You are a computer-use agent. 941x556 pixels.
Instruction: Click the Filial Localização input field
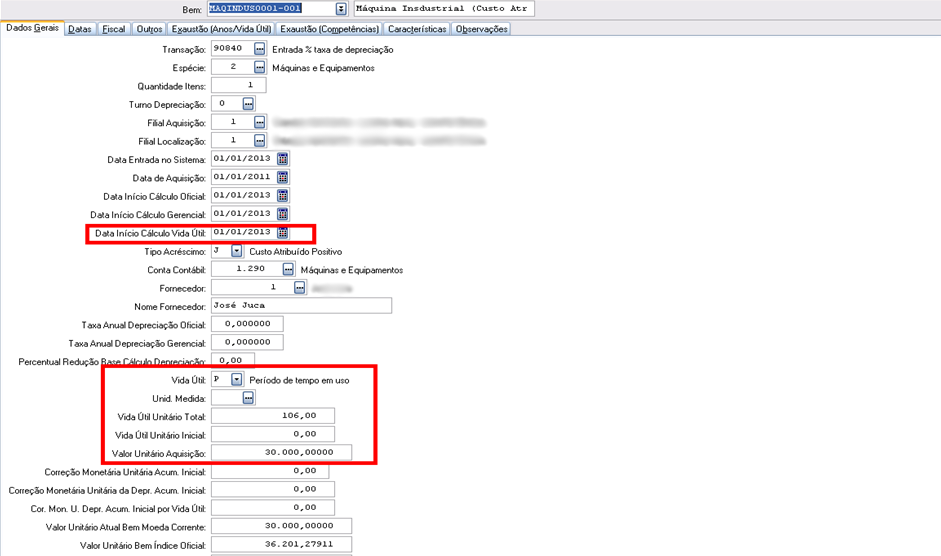click(x=233, y=141)
